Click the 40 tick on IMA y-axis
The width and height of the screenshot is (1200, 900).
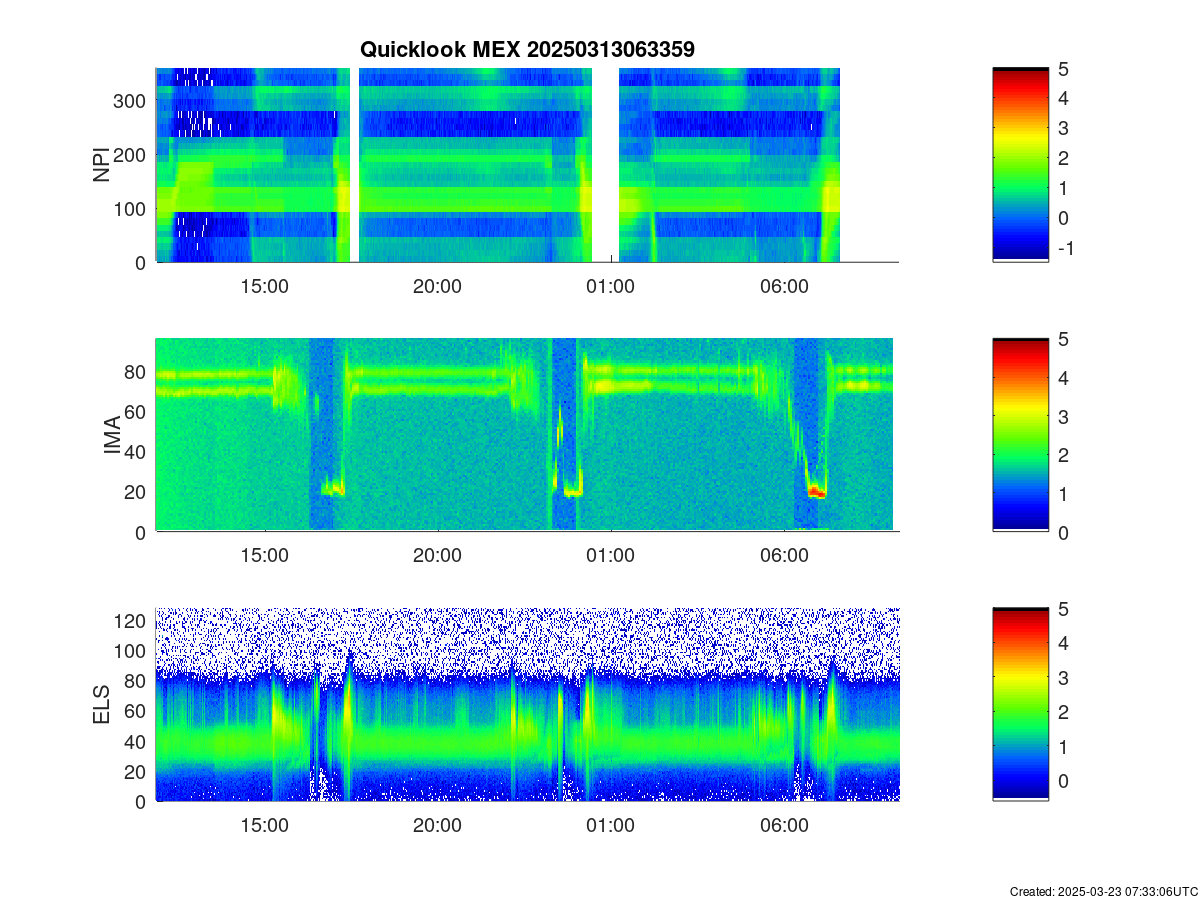coord(136,452)
